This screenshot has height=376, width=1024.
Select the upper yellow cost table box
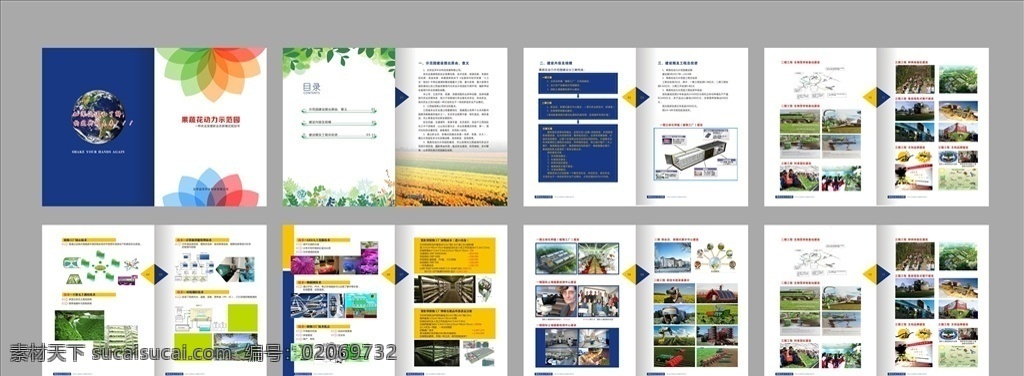pyautogui.click(x=455, y=256)
